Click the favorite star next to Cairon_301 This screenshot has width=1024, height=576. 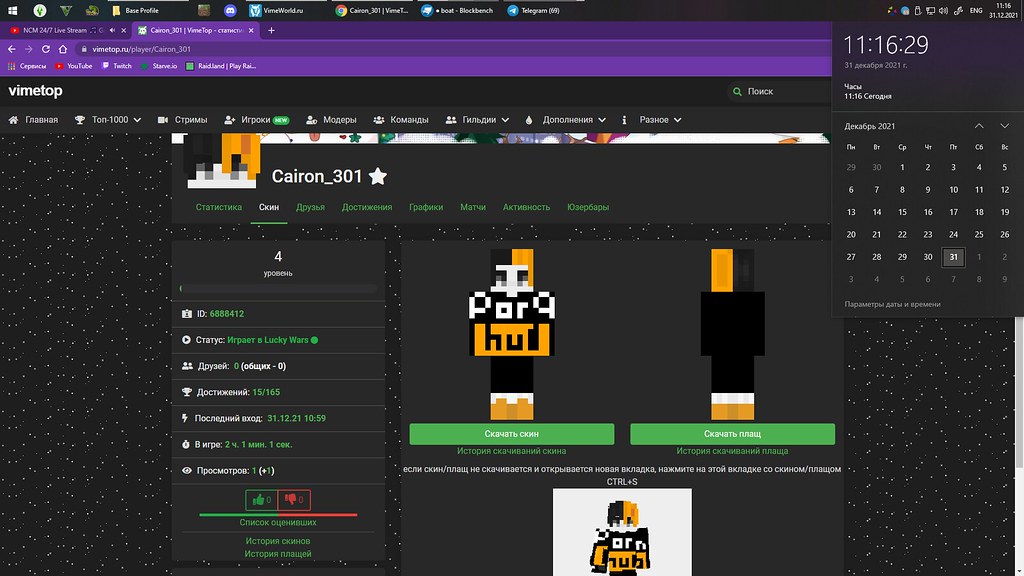click(x=377, y=177)
